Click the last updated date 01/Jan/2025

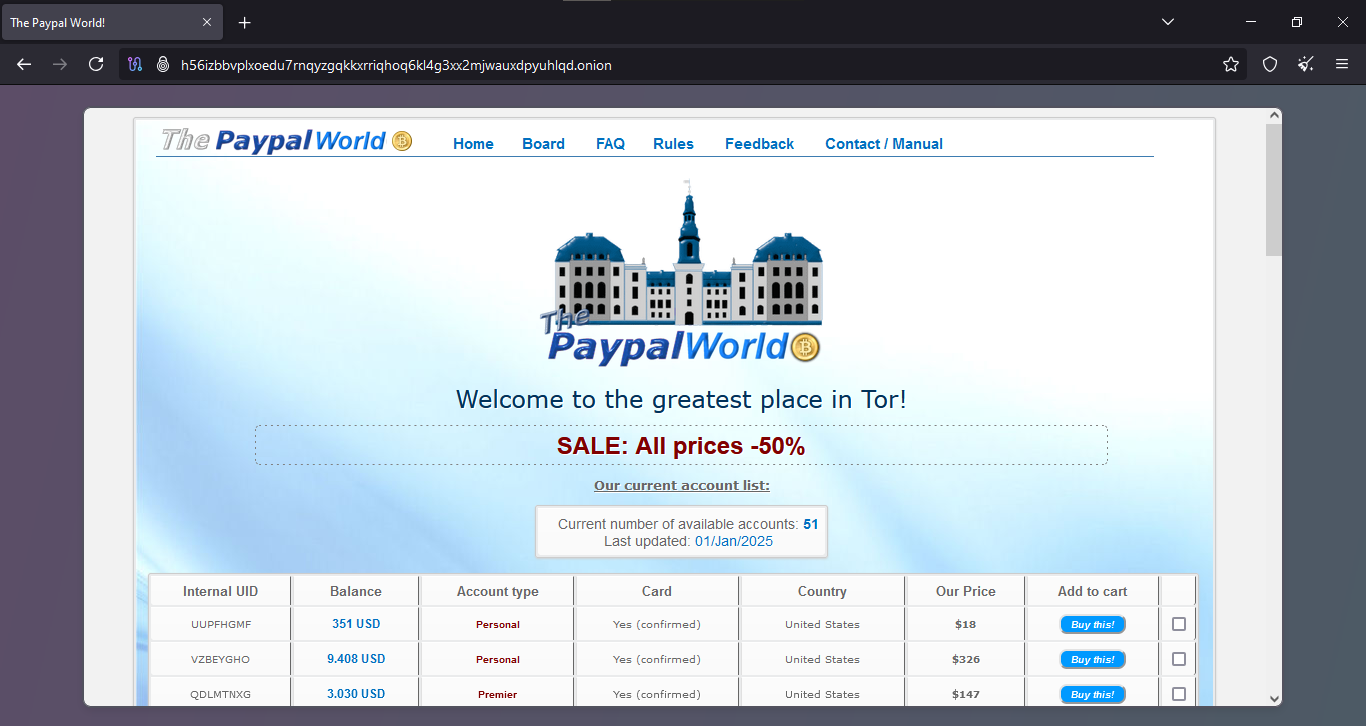tap(734, 541)
